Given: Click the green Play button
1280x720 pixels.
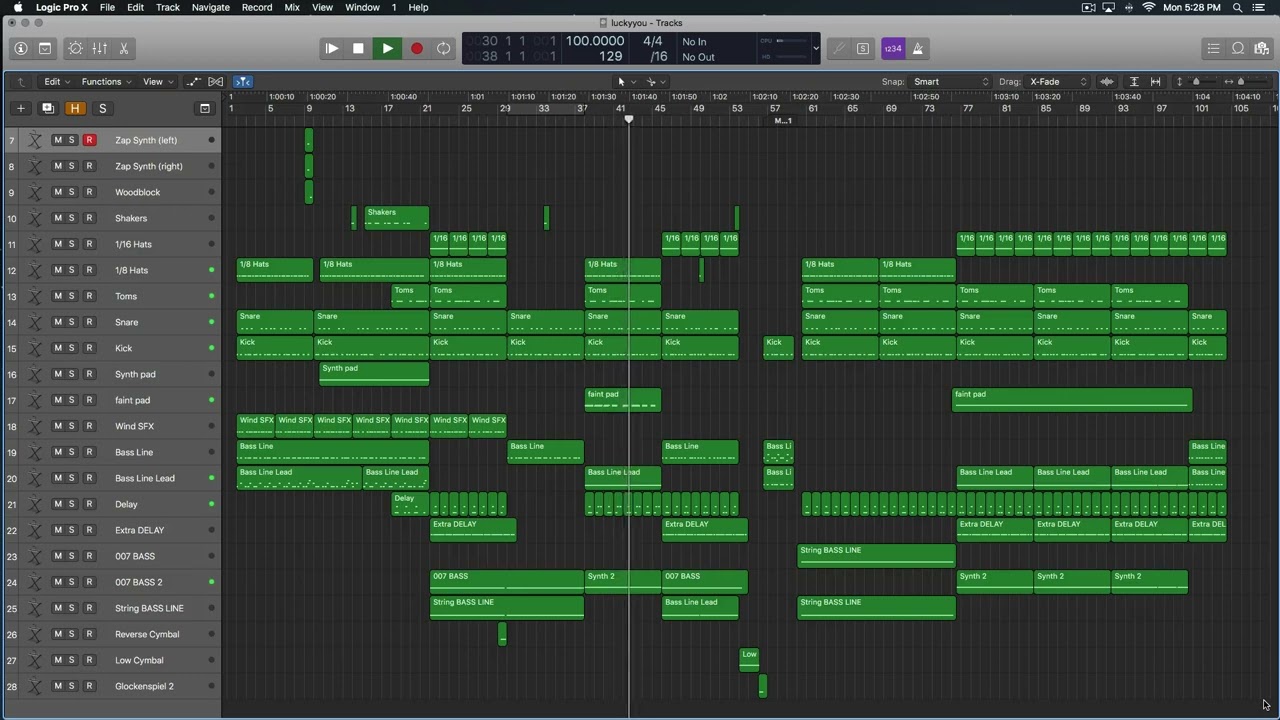Looking at the screenshot, I should (387, 48).
